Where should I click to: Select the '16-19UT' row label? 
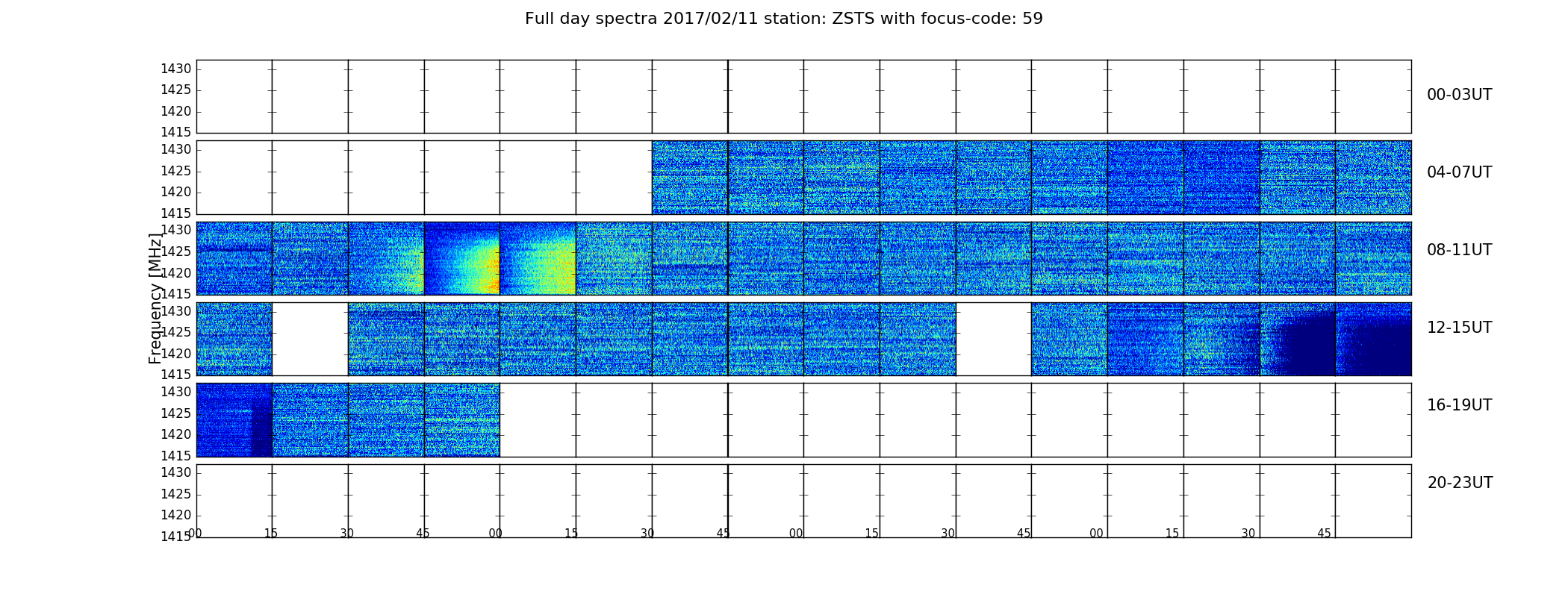[x=1459, y=405]
